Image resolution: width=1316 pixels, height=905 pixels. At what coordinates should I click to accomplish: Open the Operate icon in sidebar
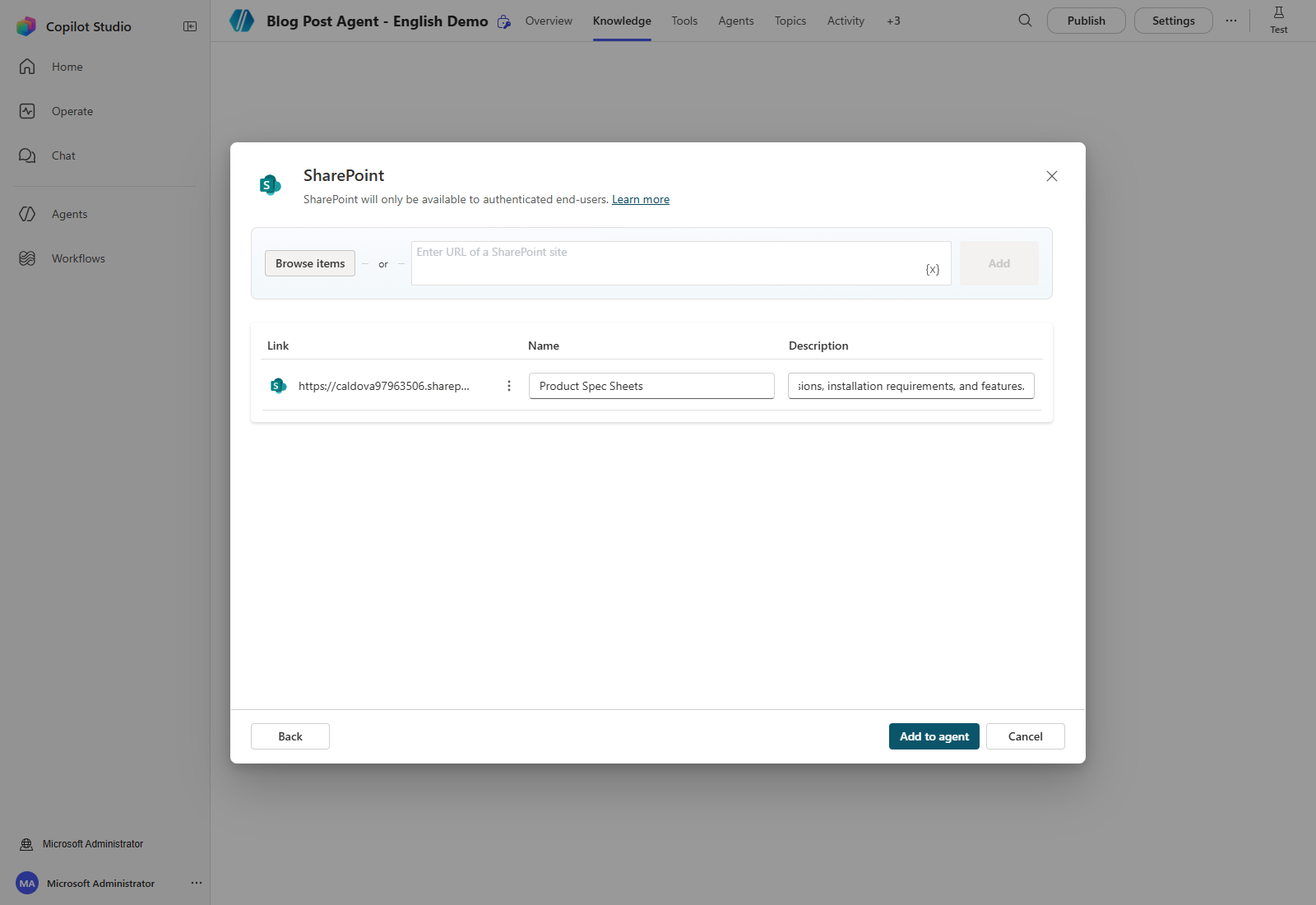[27, 111]
